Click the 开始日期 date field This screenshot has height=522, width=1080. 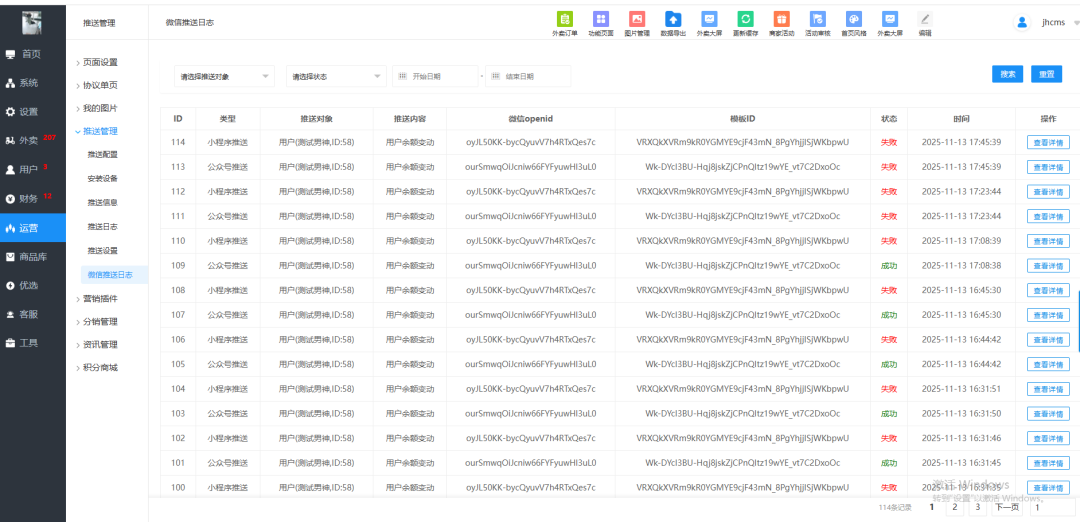435,76
